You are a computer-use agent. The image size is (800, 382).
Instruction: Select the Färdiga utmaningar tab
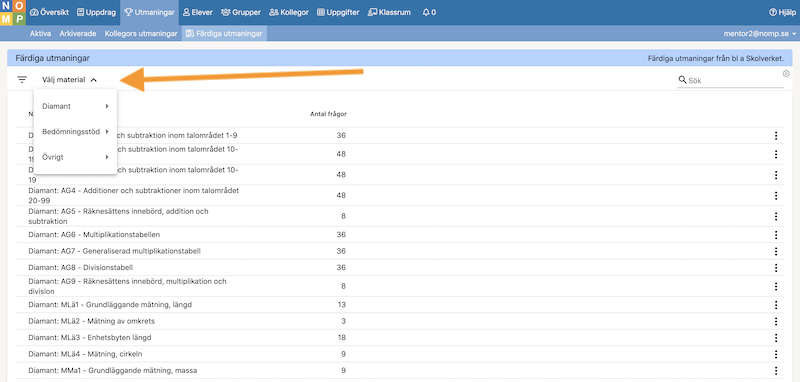pos(224,34)
